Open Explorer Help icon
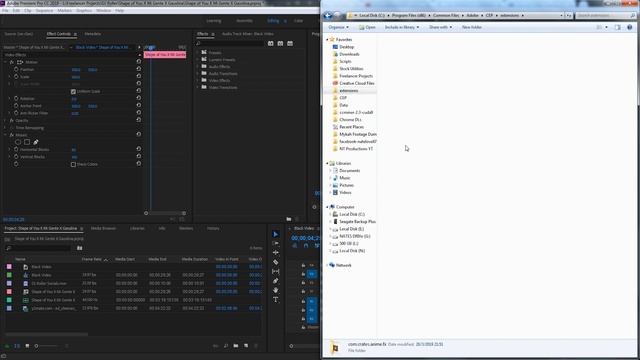The width and height of the screenshot is (640, 360). [x=629, y=27]
